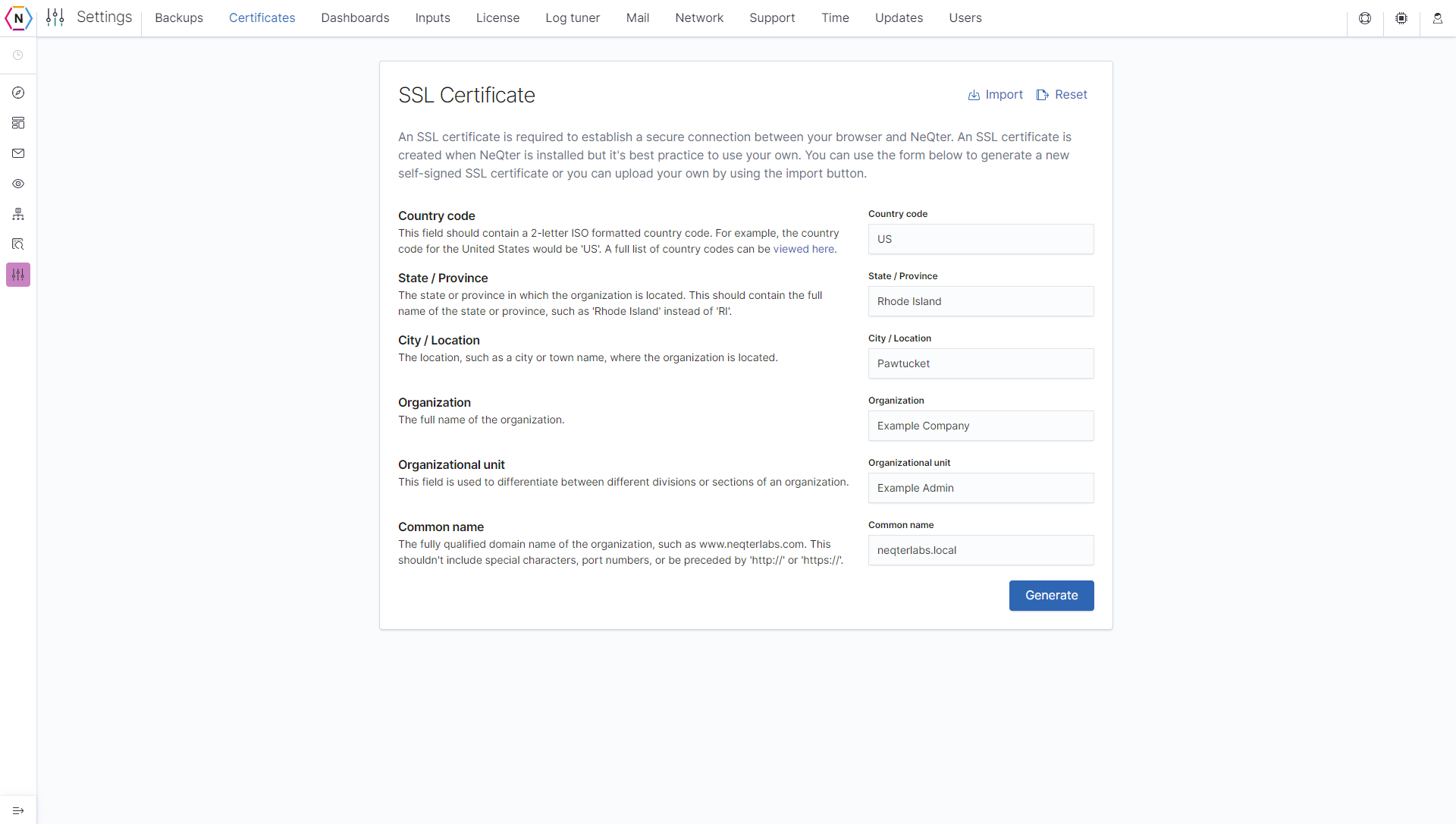Click 'The full name of the organization.' text

pos(481,420)
